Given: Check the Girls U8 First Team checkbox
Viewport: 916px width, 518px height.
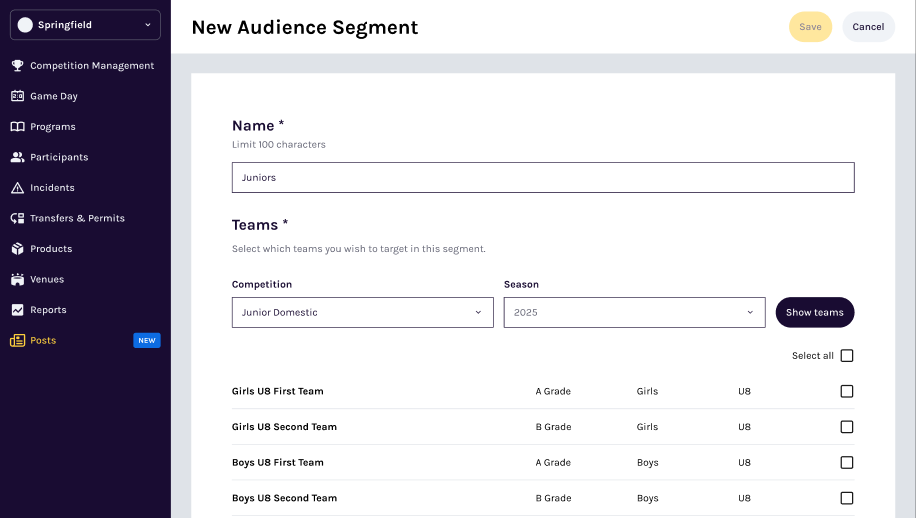Looking at the screenshot, I should coord(847,391).
